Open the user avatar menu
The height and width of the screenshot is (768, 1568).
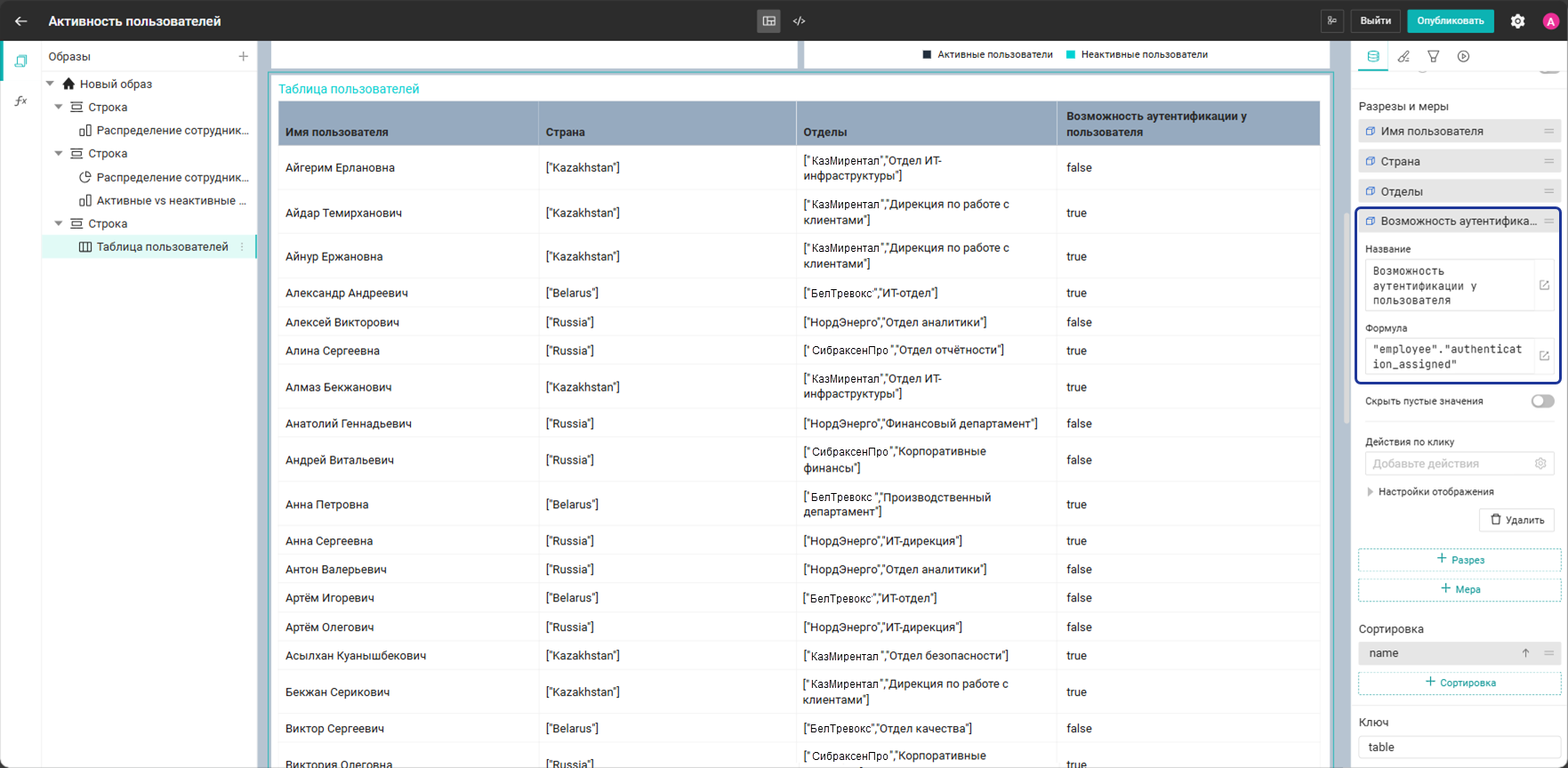tap(1550, 21)
